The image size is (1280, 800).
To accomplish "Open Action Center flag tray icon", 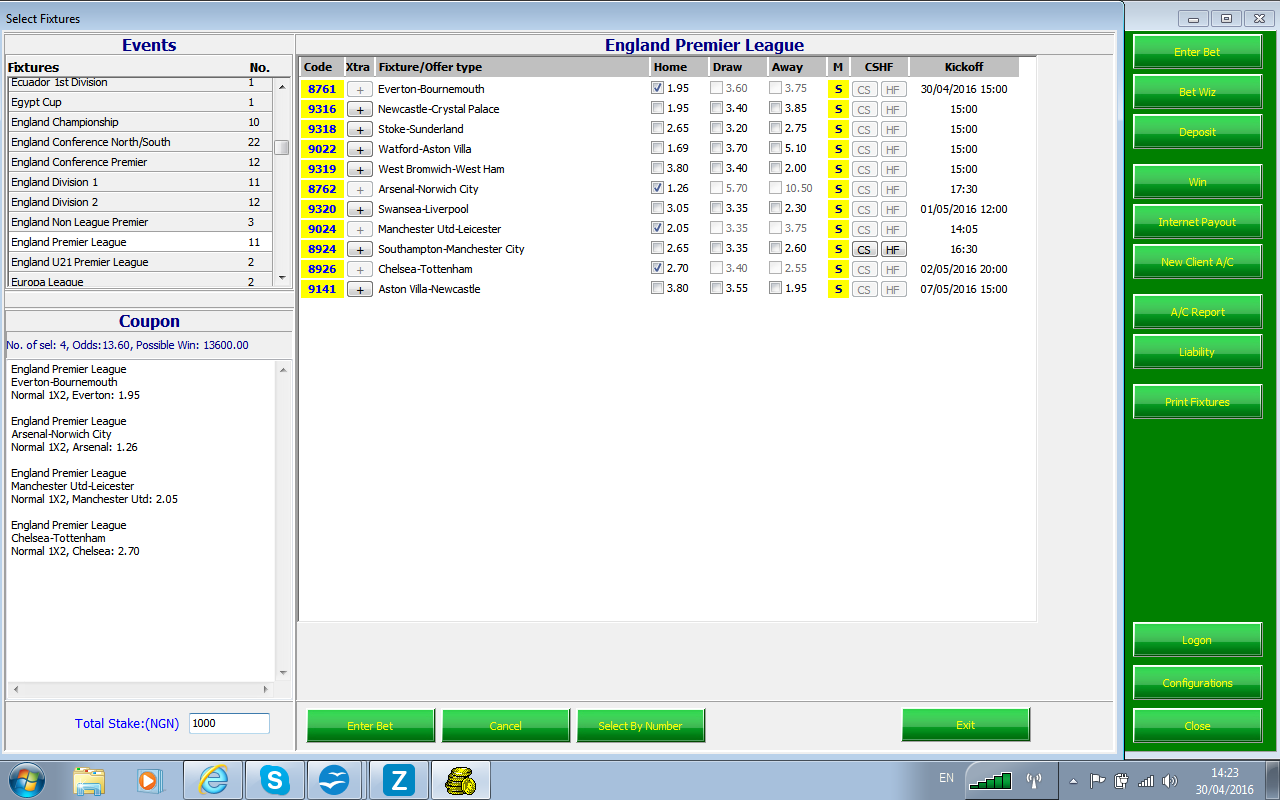I will coord(1098,780).
